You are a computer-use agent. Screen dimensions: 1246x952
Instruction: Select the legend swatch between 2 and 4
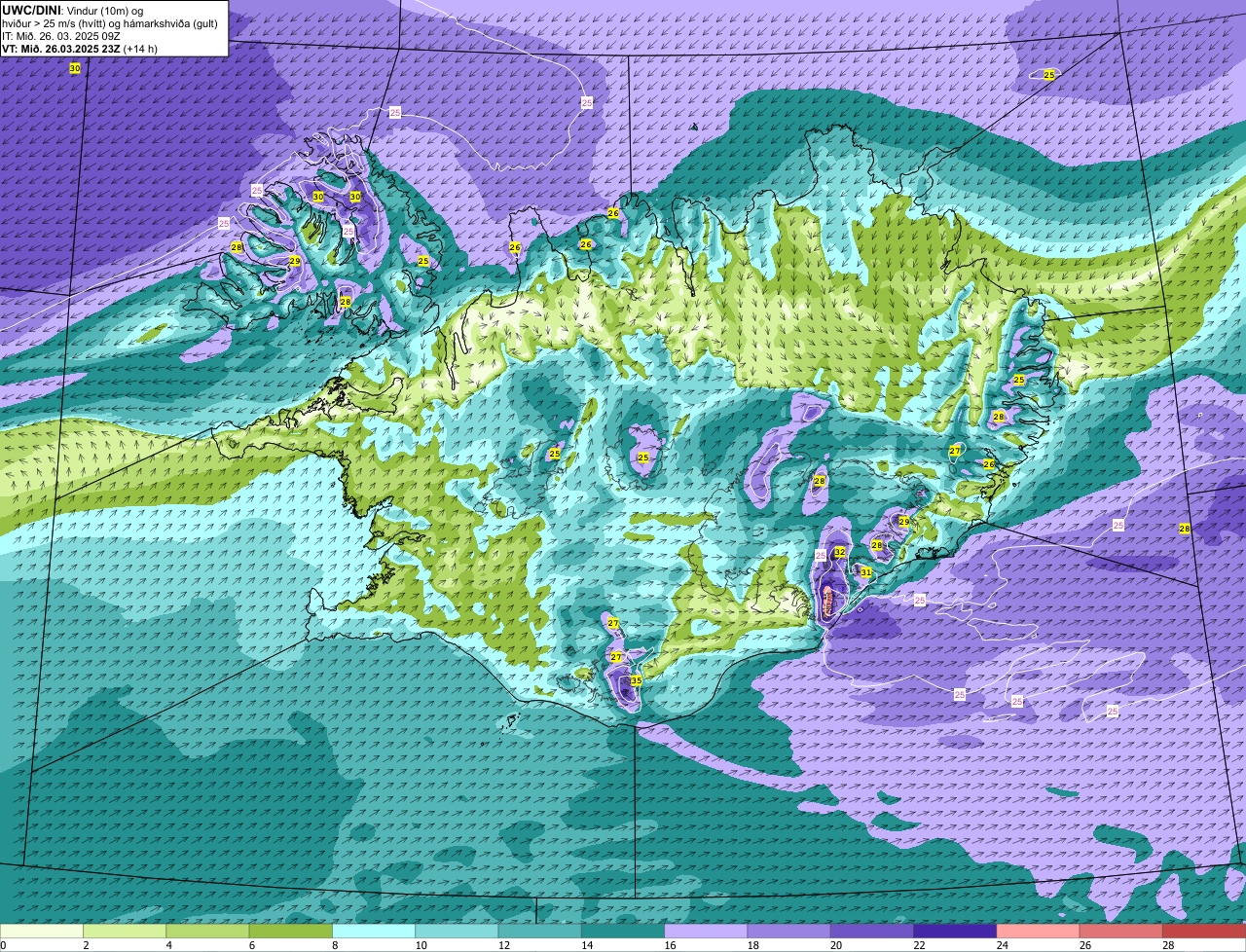point(125,931)
